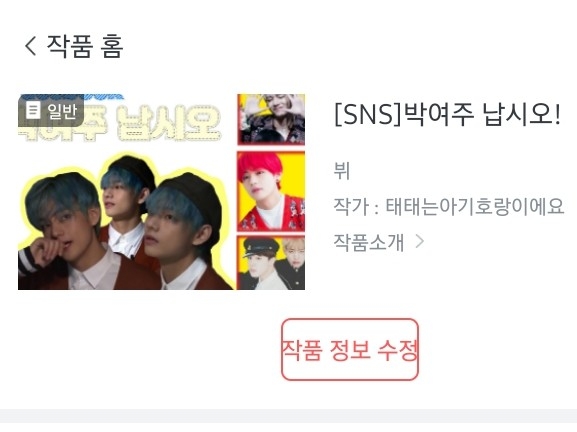
Task: Select the 일반 category badge label
Action: [62, 110]
